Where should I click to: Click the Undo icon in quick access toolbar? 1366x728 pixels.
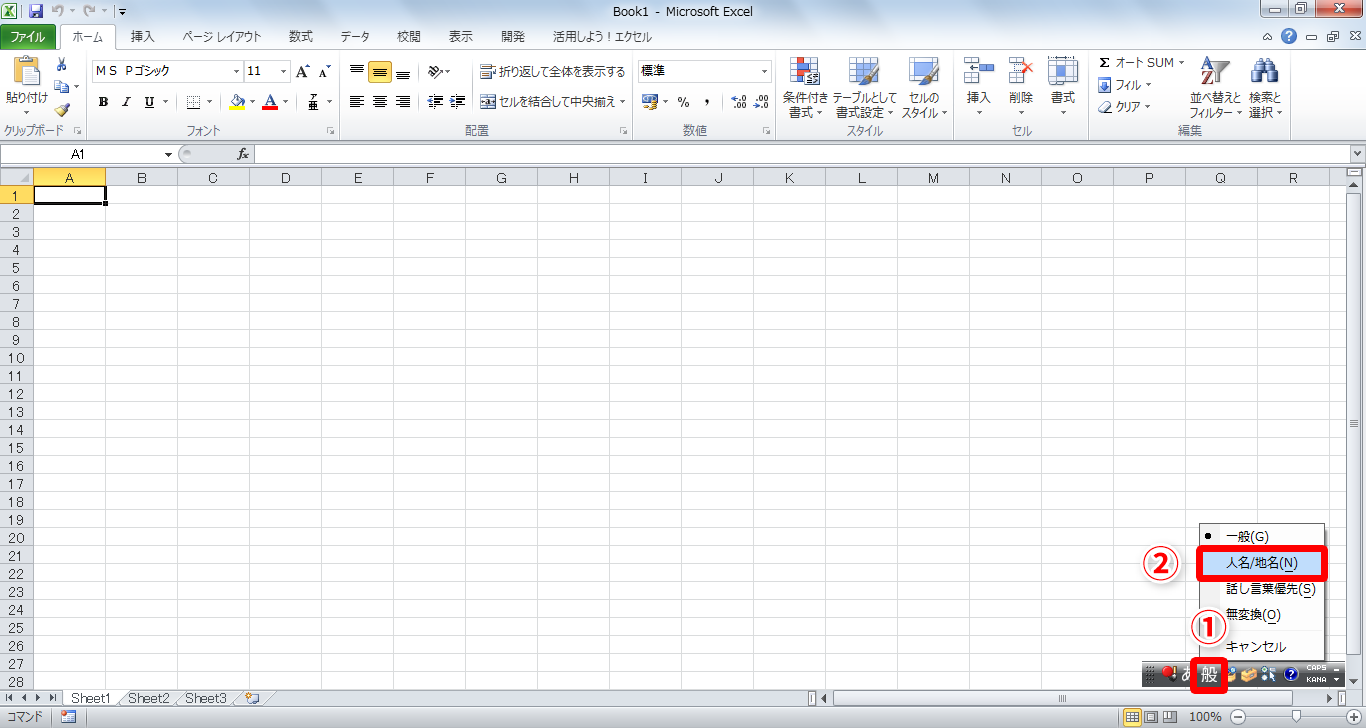click(x=58, y=11)
